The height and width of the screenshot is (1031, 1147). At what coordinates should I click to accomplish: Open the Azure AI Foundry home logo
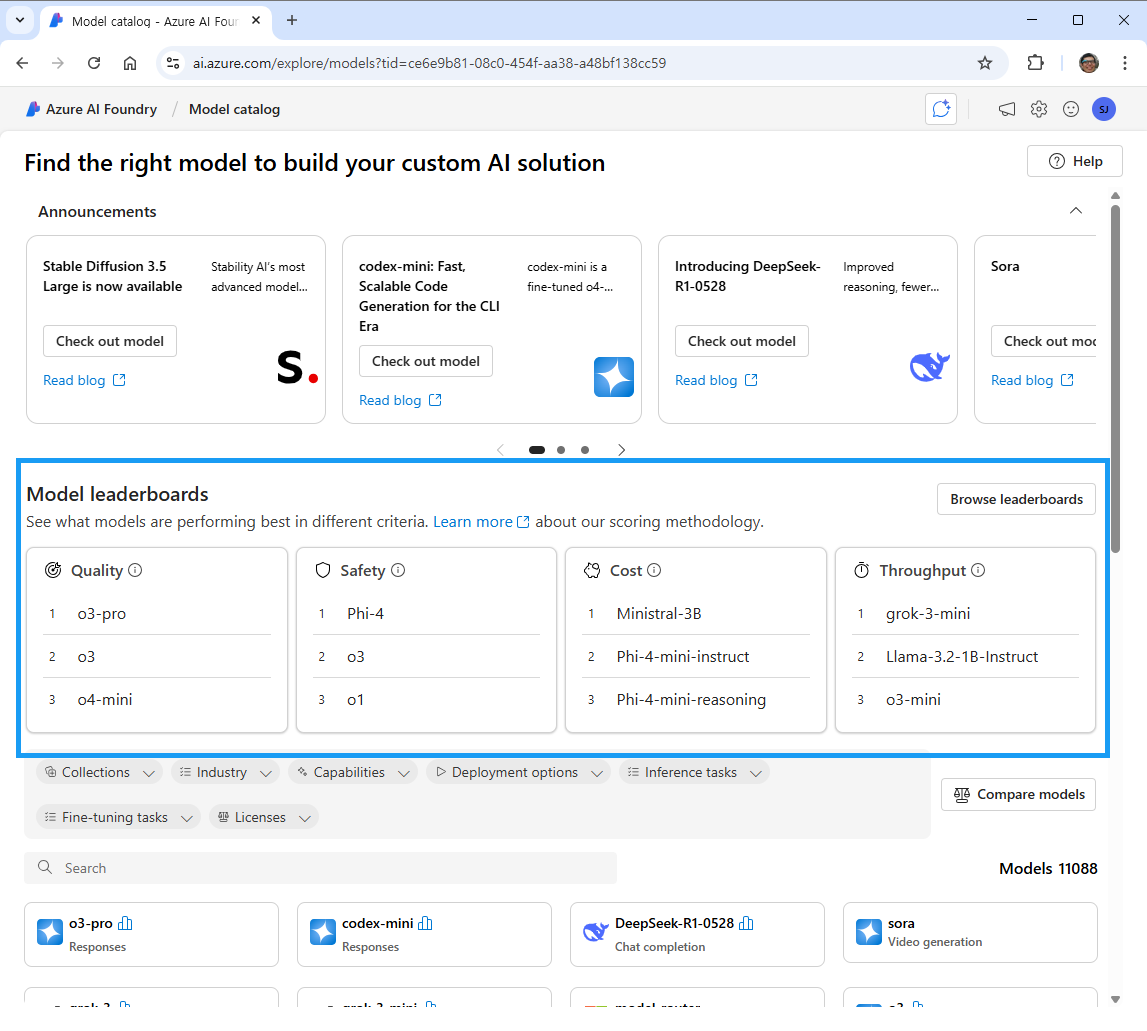(33, 109)
